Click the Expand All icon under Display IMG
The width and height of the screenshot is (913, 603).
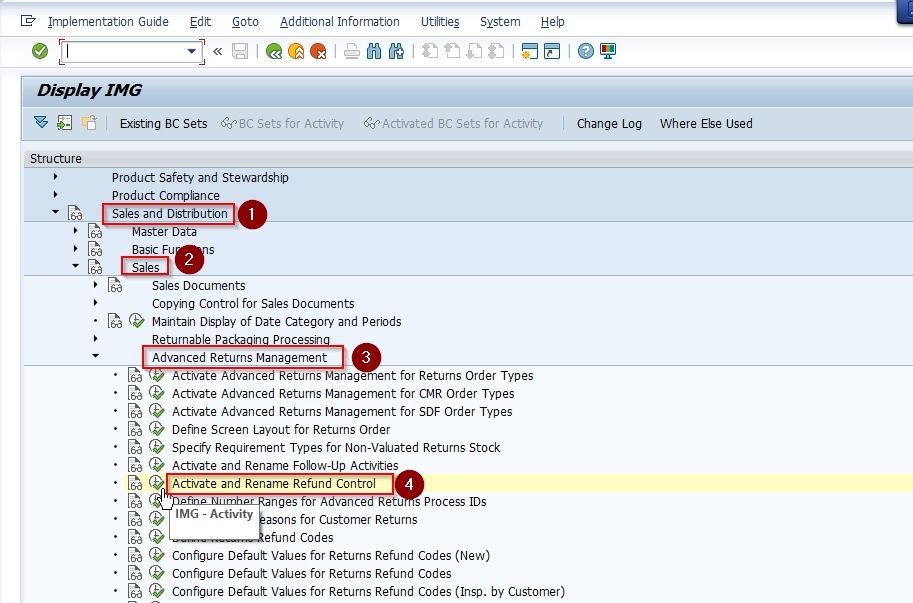coord(41,123)
